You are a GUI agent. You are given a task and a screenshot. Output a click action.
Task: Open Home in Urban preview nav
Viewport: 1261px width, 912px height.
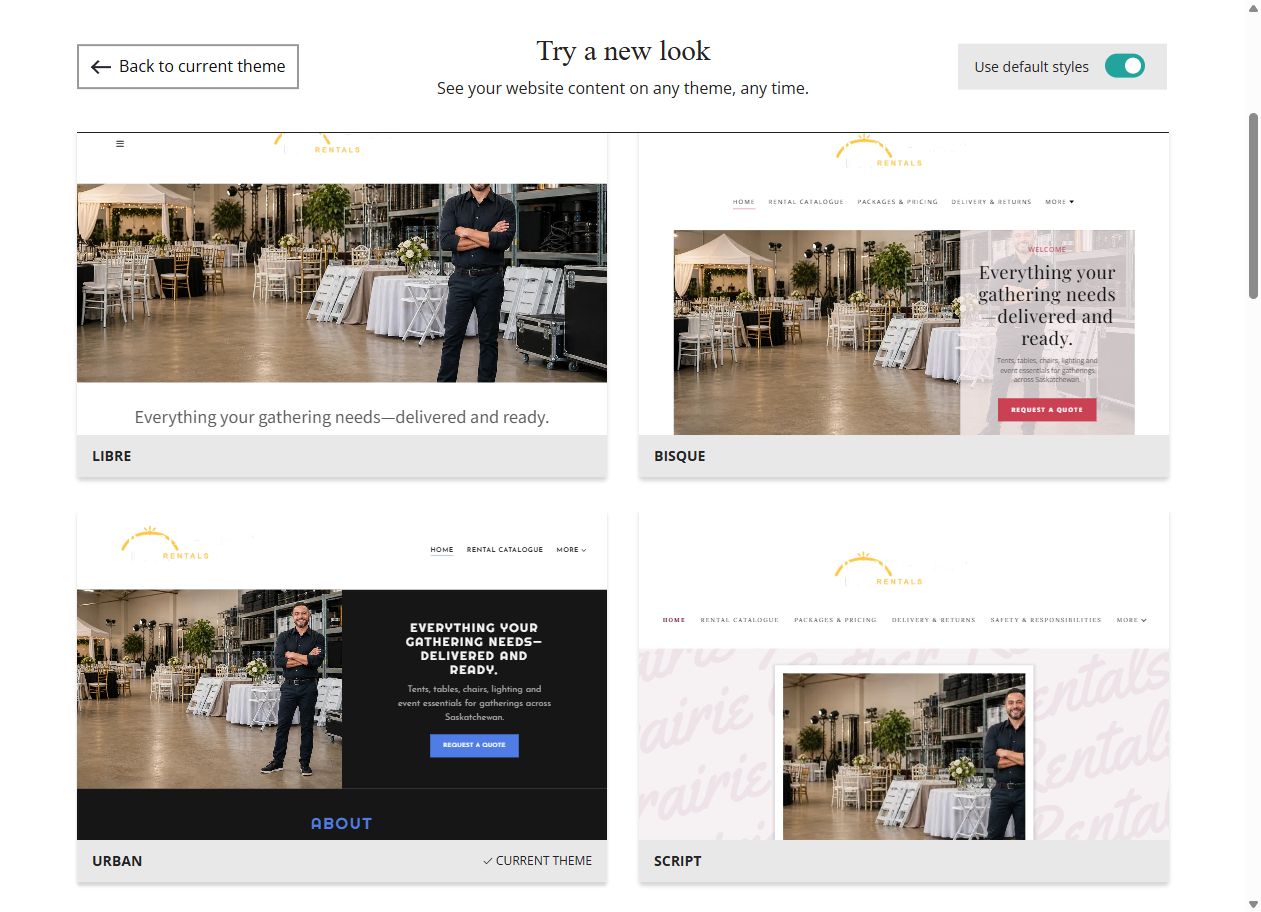click(442, 550)
